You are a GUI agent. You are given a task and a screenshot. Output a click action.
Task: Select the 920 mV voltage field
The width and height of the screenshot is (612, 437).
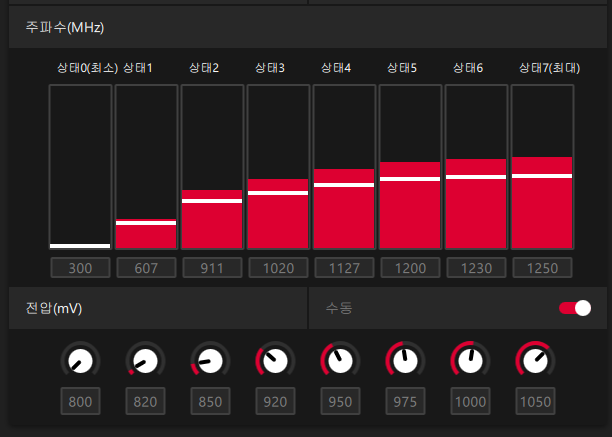point(275,401)
